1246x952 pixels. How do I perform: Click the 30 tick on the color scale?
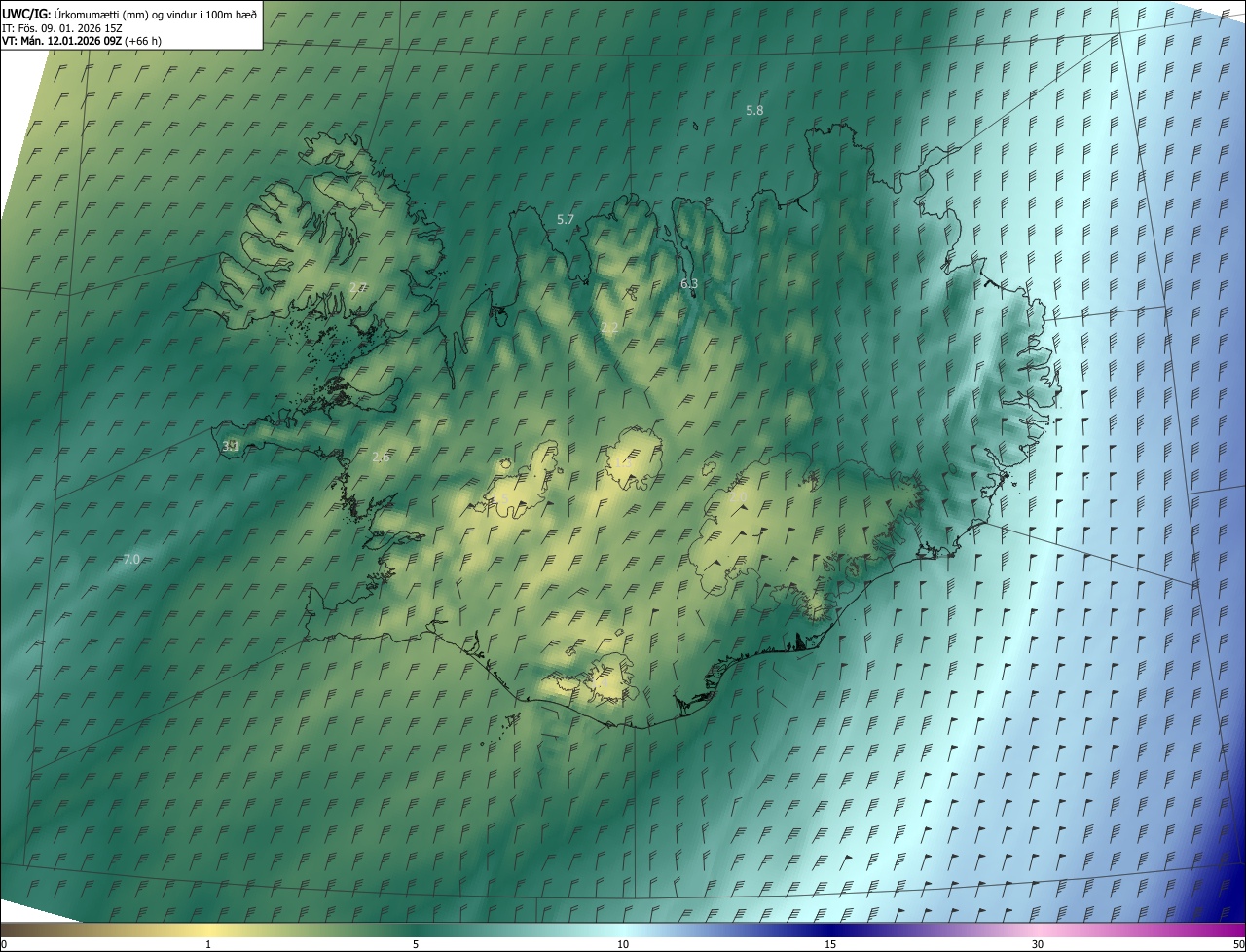pos(1038,944)
